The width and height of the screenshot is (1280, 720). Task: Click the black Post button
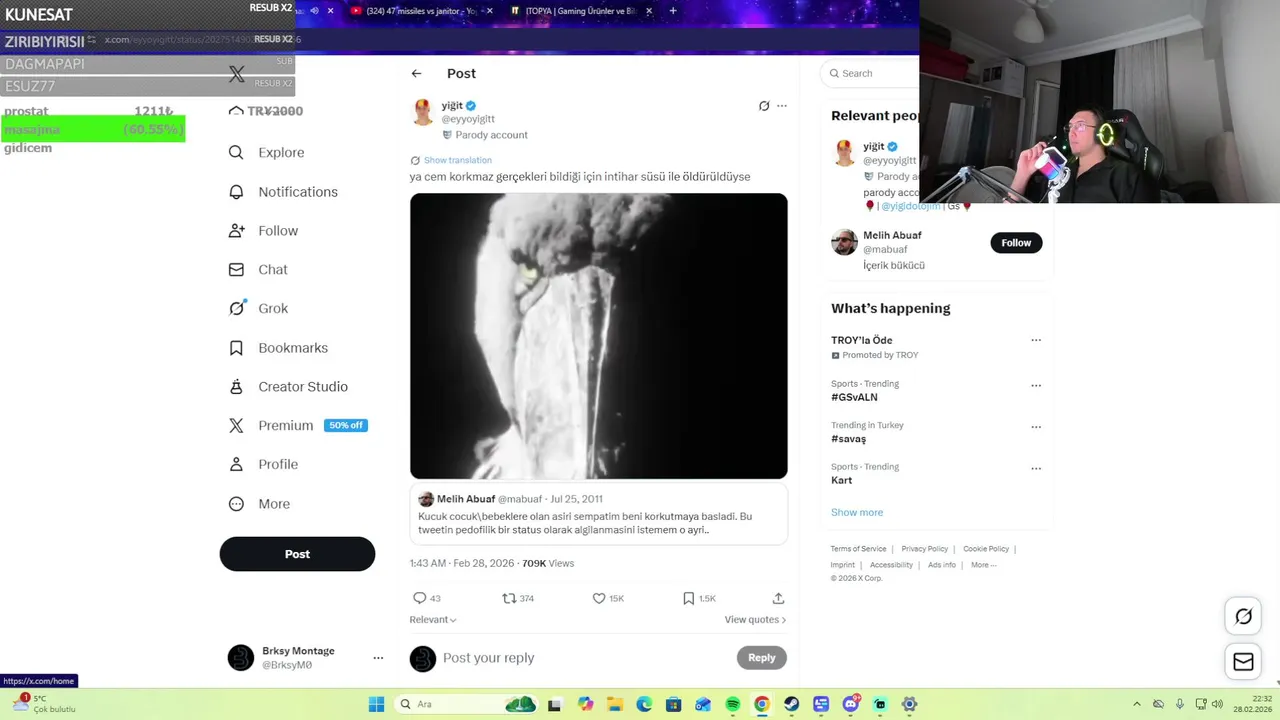click(x=297, y=554)
